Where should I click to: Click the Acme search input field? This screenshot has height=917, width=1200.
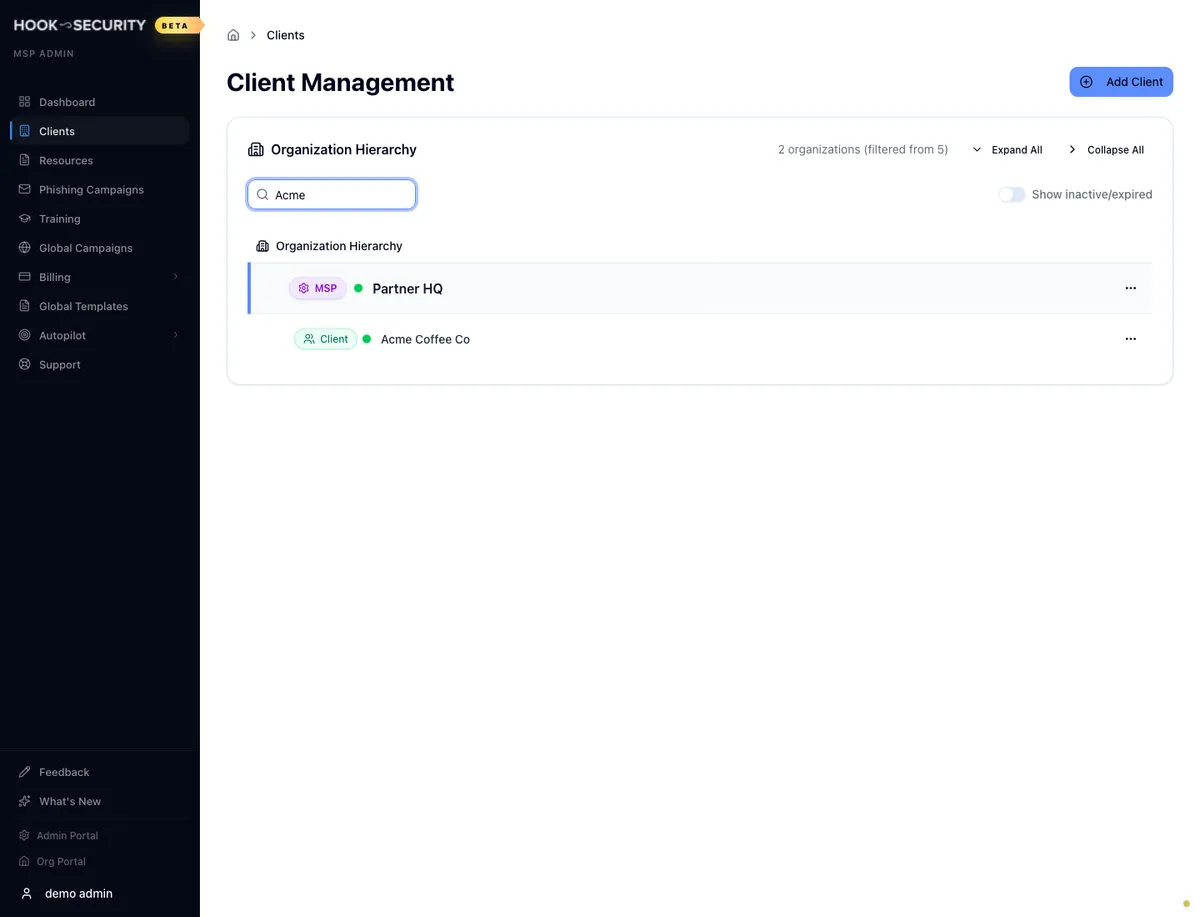point(332,195)
